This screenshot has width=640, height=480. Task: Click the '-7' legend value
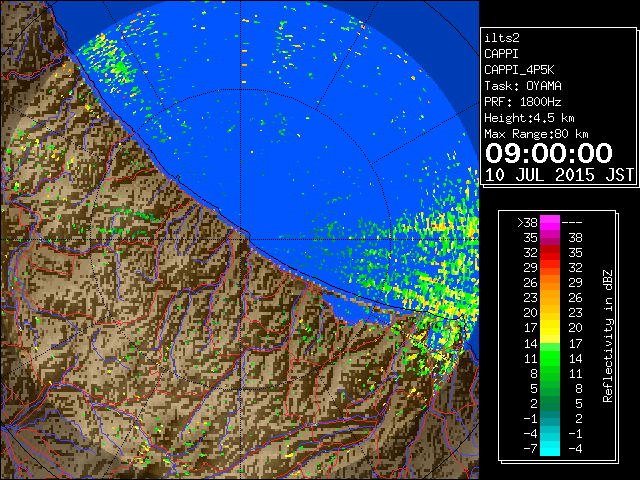pos(530,449)
